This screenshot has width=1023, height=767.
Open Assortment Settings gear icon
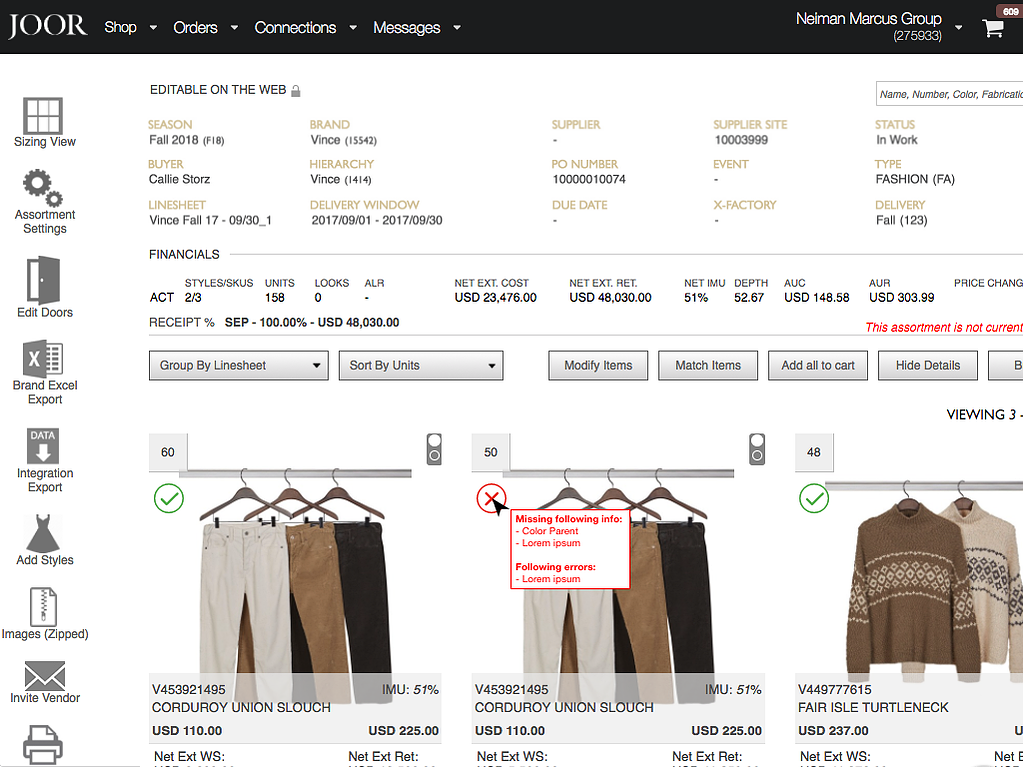(x=43, y=187)
